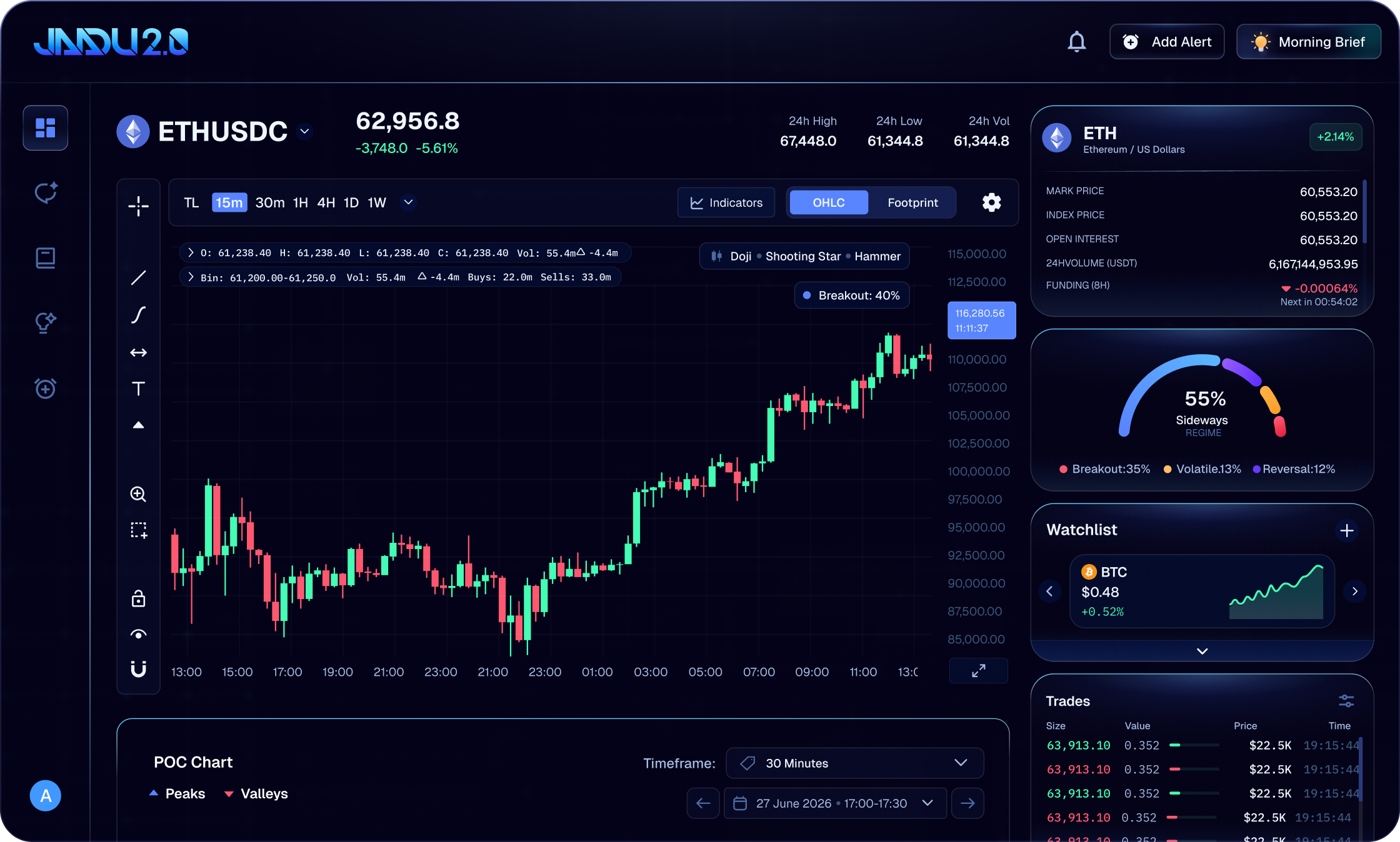
Task: Select the text annotation tool
Action: click(x=138, y=389)
